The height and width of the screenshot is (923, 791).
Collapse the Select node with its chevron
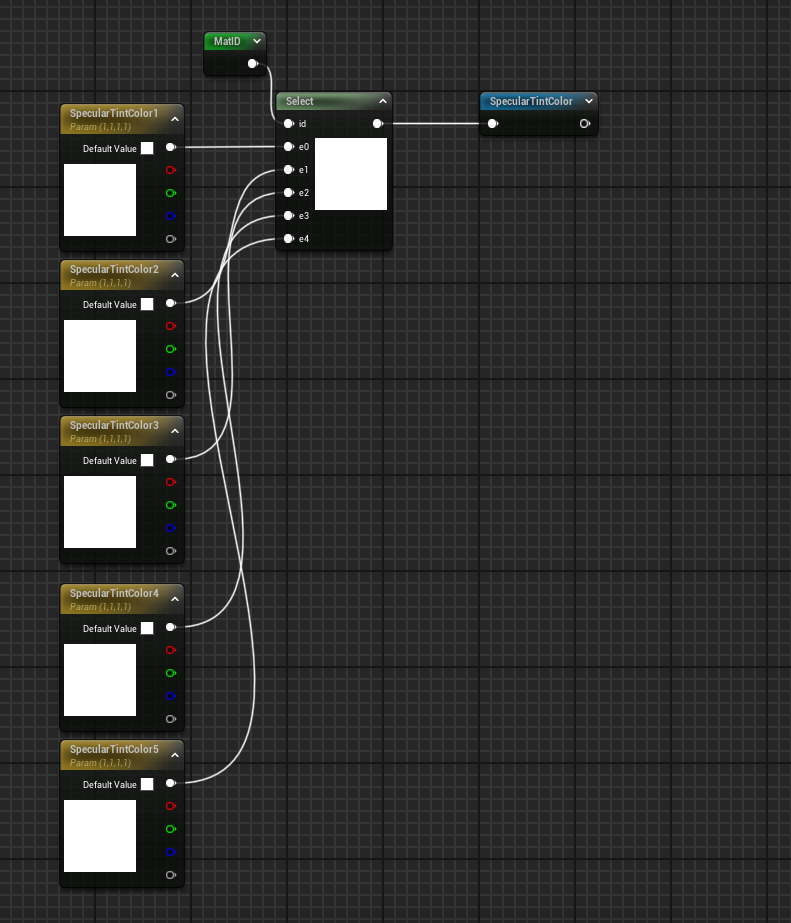tap(383, 101)
